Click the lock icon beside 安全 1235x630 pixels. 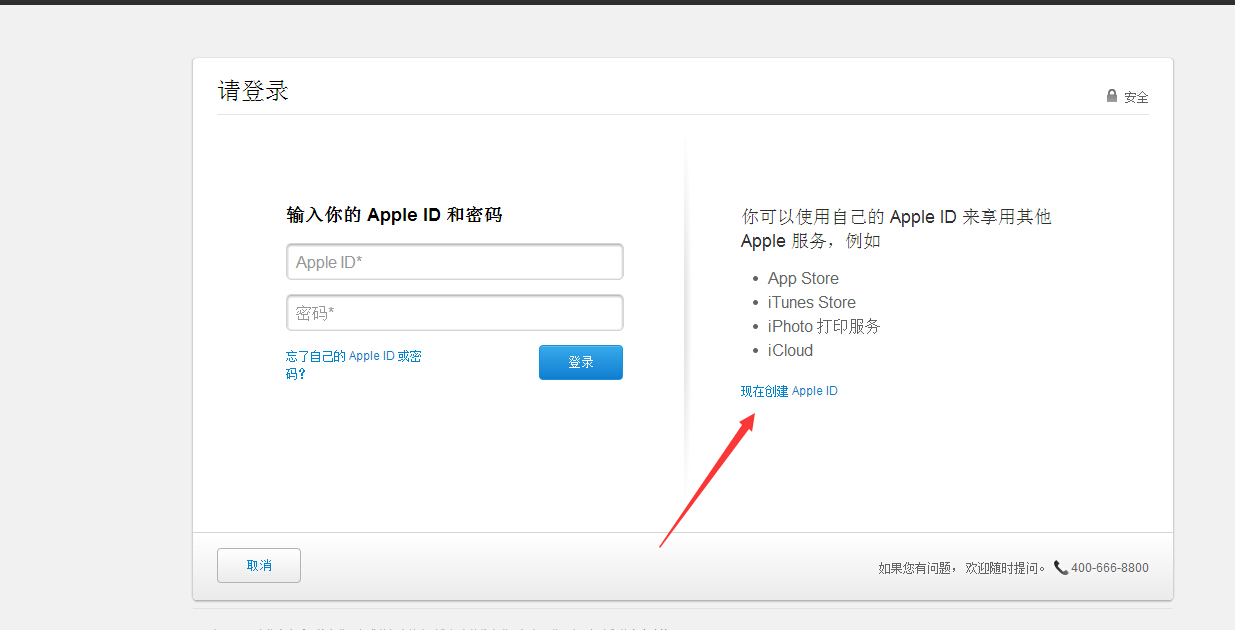click(1112, 96)
